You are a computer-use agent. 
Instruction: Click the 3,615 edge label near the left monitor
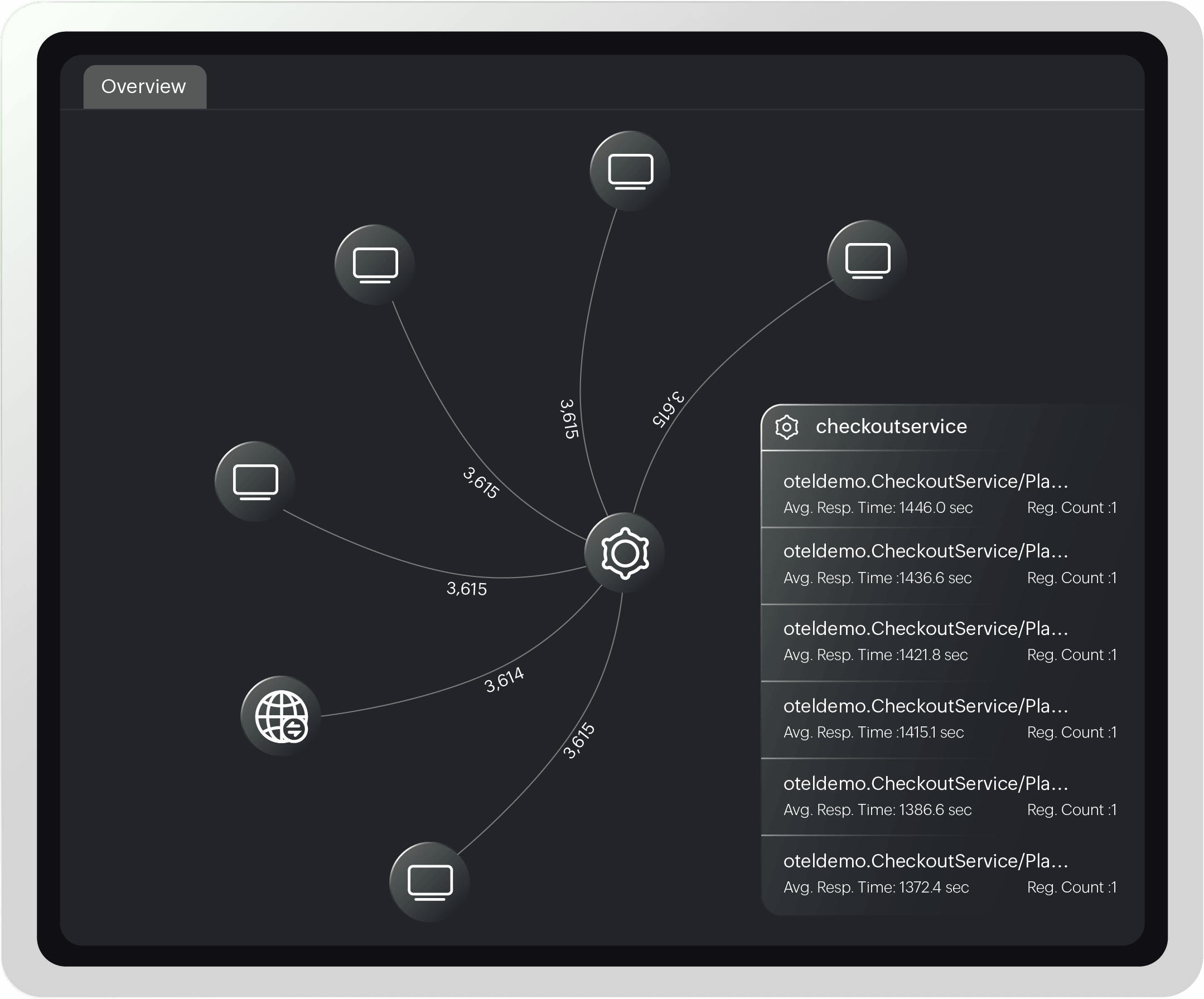point(467,588)
